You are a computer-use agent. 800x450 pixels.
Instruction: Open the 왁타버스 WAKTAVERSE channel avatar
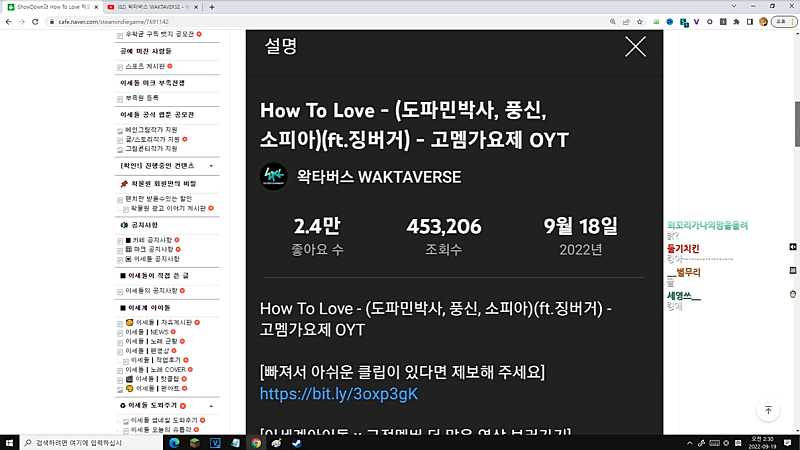(x=273, y=177)
